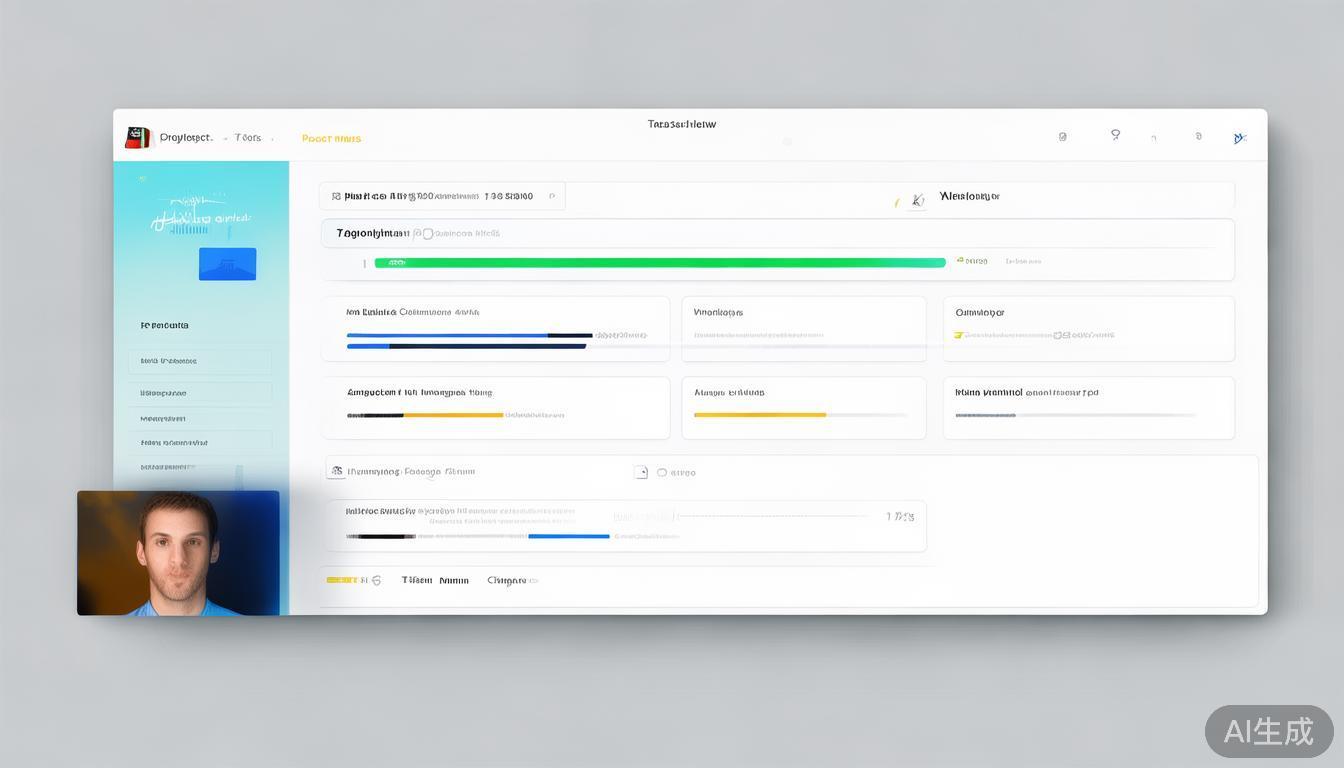This screenshot has width=1344, height=768.
Task: Toggle the small circle icon beside yellow footer bar
Action: 376,580
